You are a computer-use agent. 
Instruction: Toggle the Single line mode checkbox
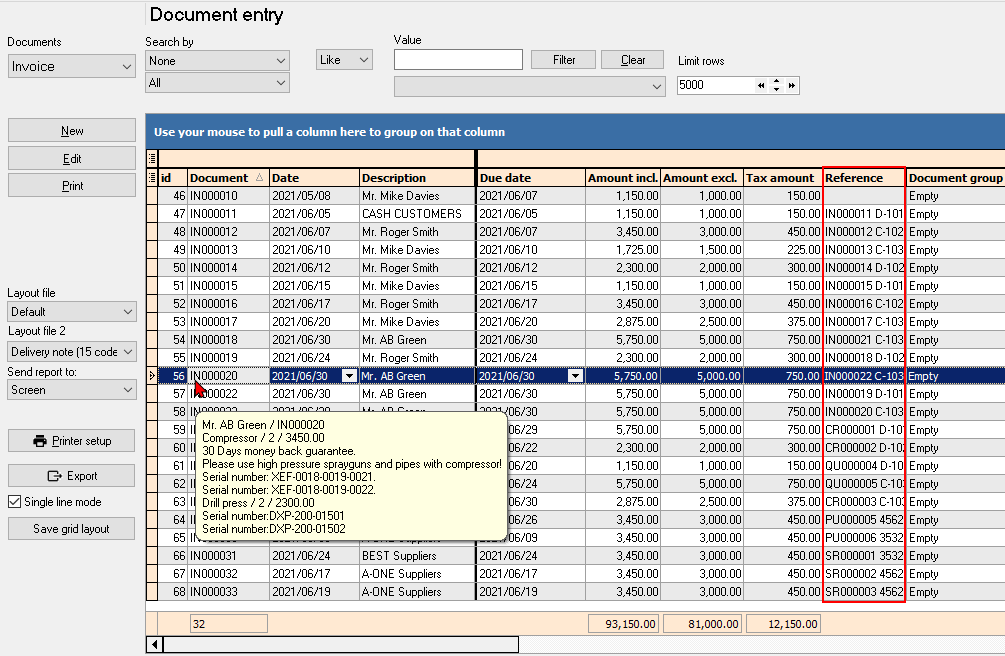tap(15, 502)
